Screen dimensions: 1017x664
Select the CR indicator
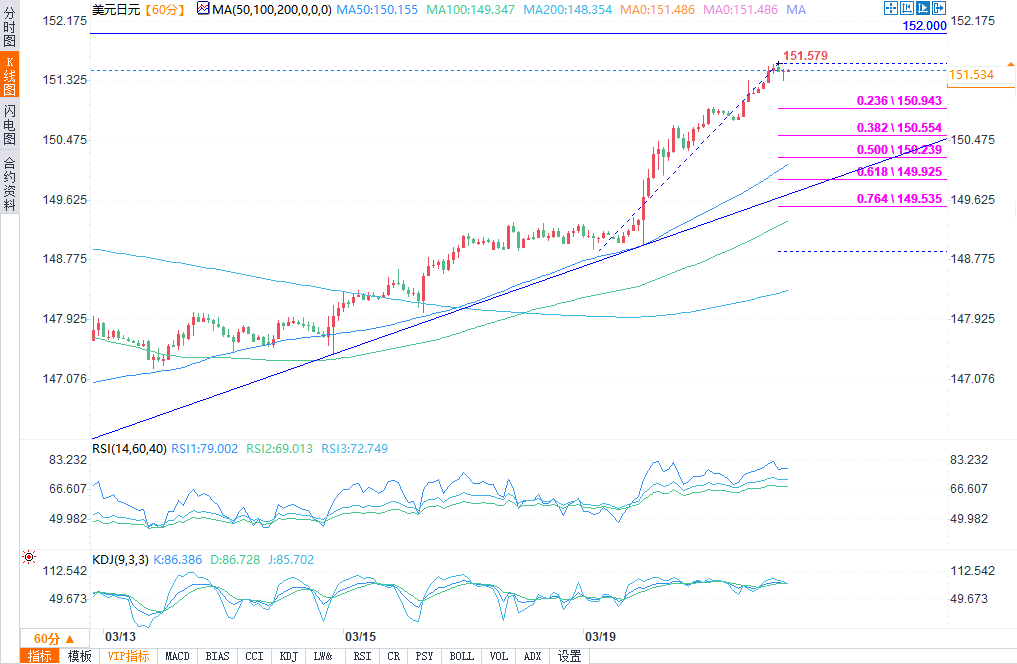click(x=394, y=656)
